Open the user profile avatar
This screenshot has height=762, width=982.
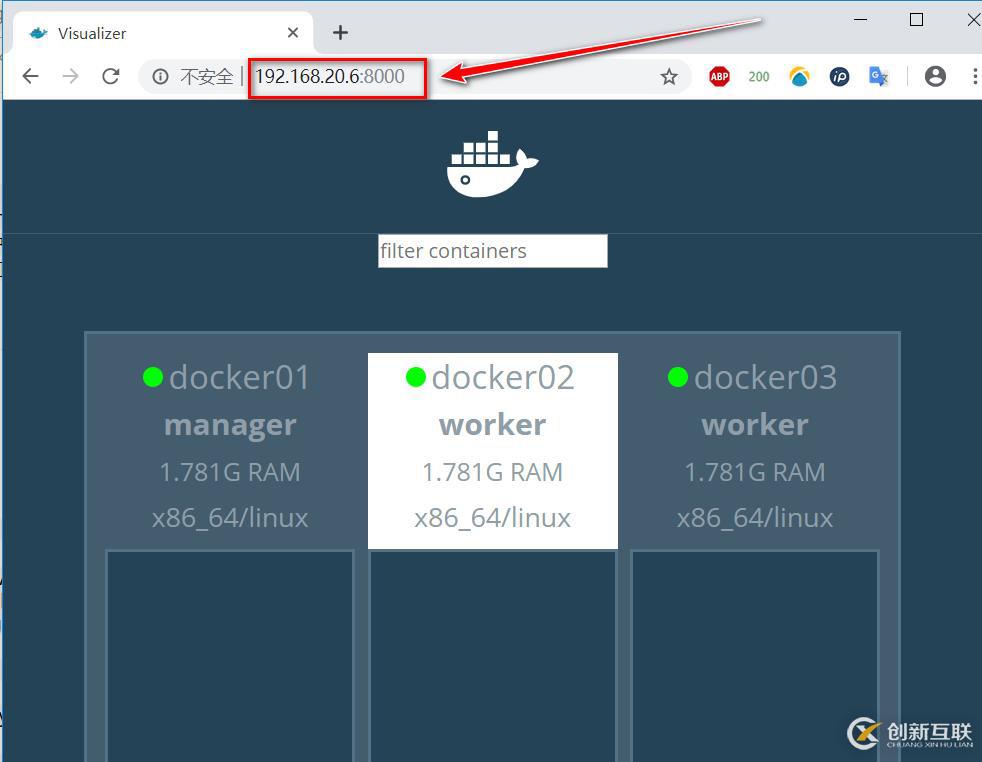935,76
